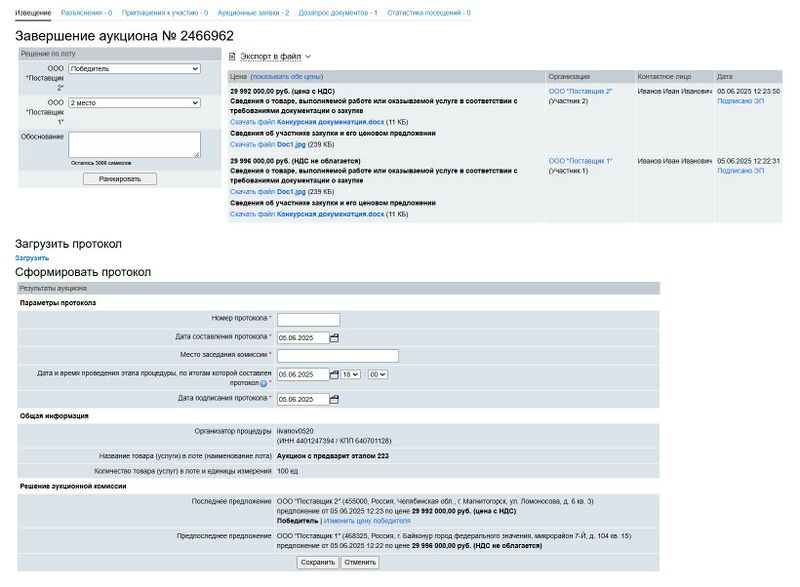Click the help icon next to 'протокол'
This screenshot has width=800, height=587.
point(263,383)
